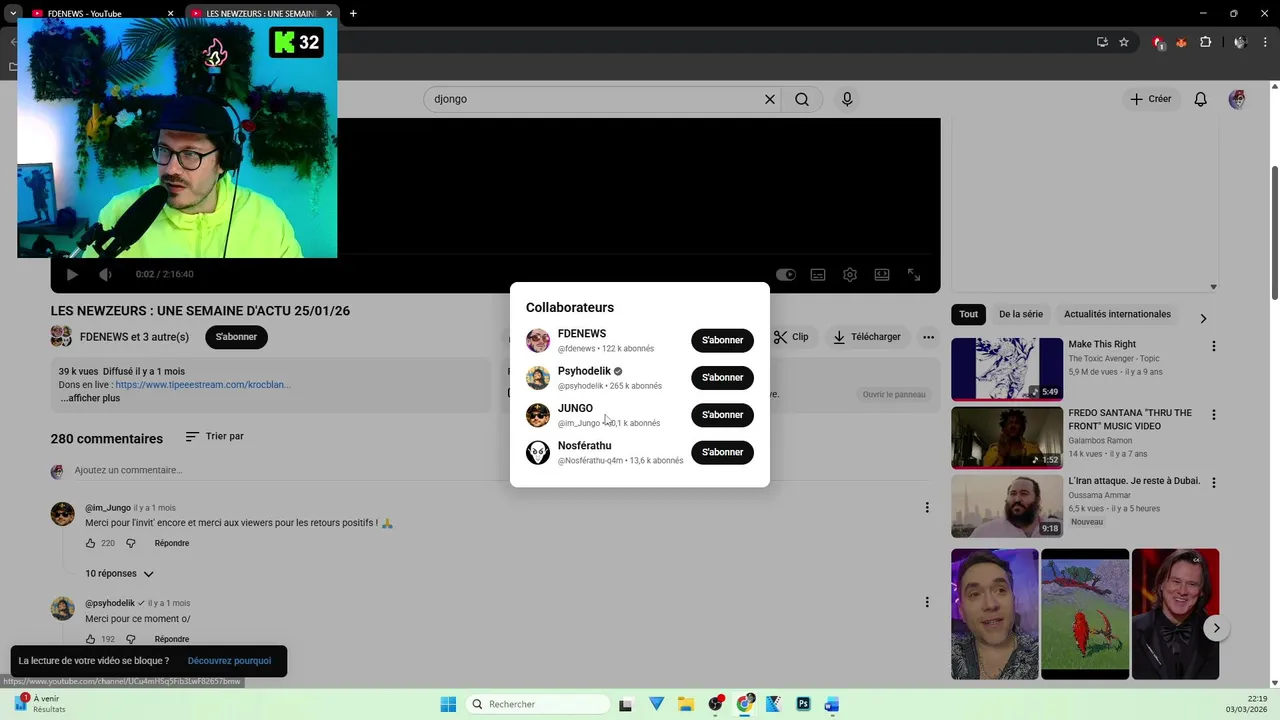This screenshot has width=1280, height=720.
Task: Open Nosférathu avatar in the Collaborateurs list
Action: tap(538, 453)
